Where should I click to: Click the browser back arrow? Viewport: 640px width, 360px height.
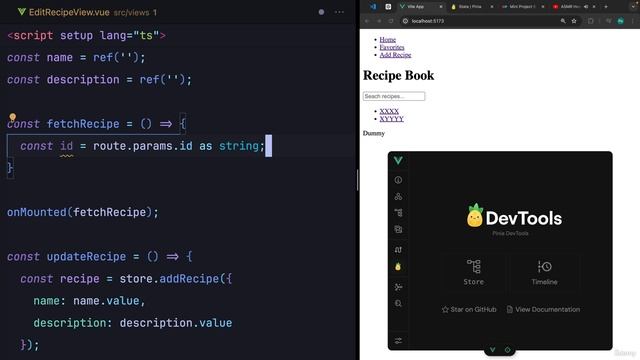click(x=367, y=21)
